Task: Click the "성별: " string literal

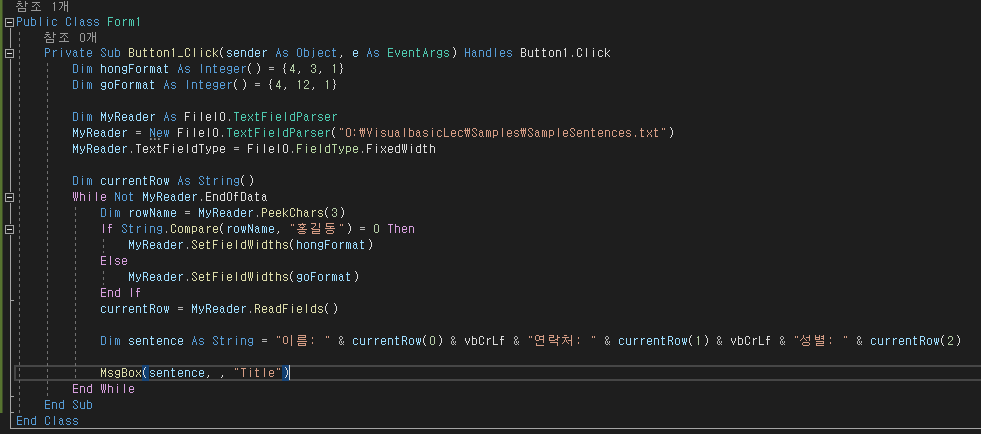Action: (821, 341)
